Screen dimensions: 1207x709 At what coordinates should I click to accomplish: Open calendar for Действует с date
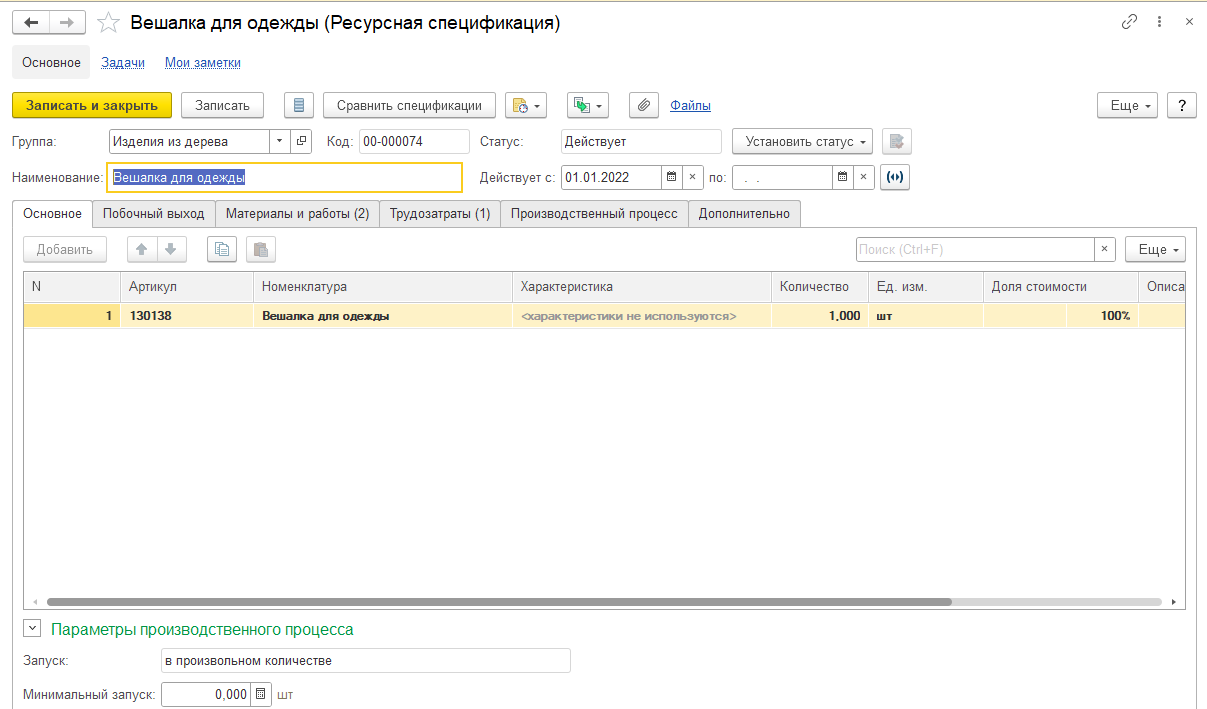[x=672, y=177]
